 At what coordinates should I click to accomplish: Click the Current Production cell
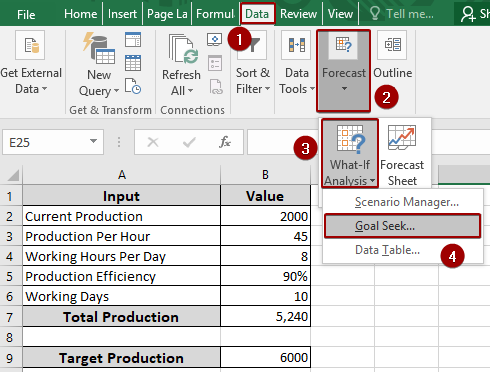pyautogui.click(x=121, y=216)
